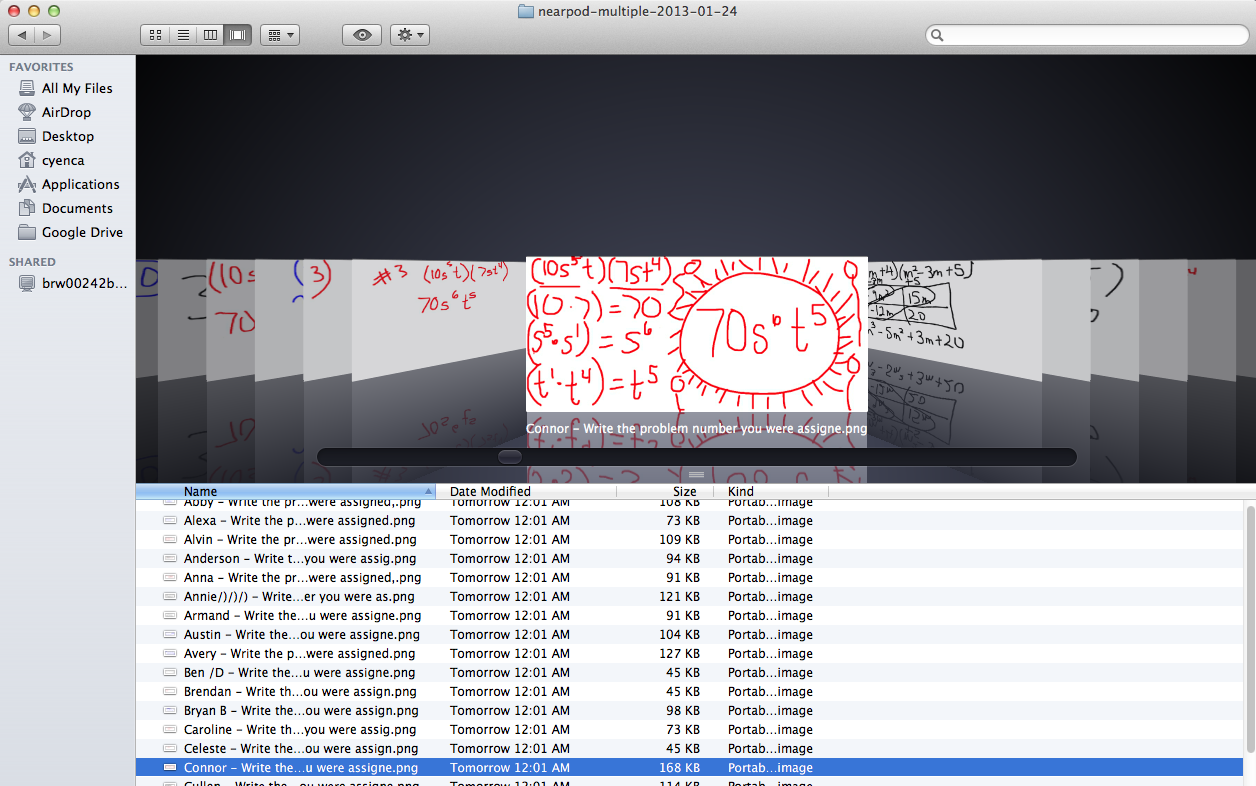Open Applications in the sidebar
Viewport: 1256px width, 786px height.
80,184
